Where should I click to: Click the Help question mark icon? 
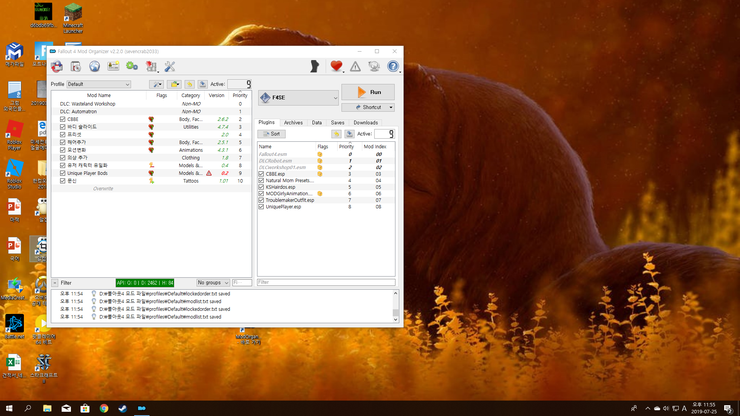393,66
